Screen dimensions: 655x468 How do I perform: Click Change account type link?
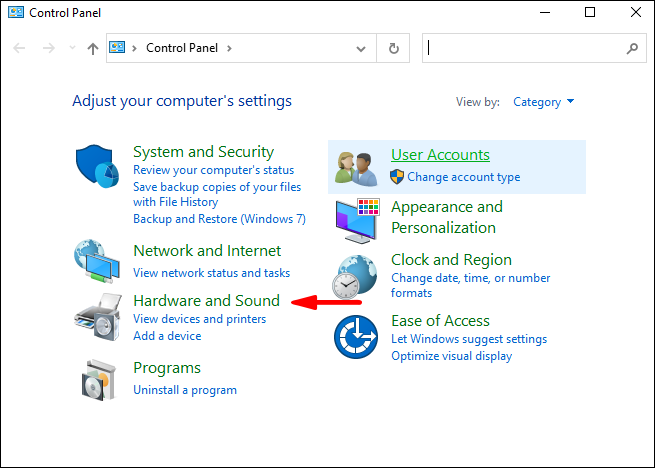463,177
